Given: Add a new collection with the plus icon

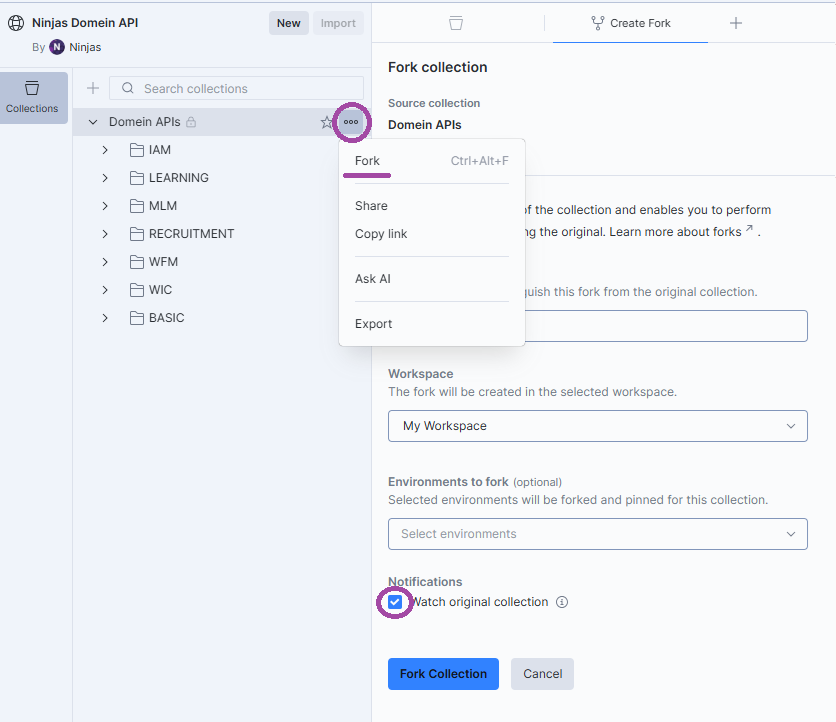Looking at the screenshot, I should [x=93, y=88].
